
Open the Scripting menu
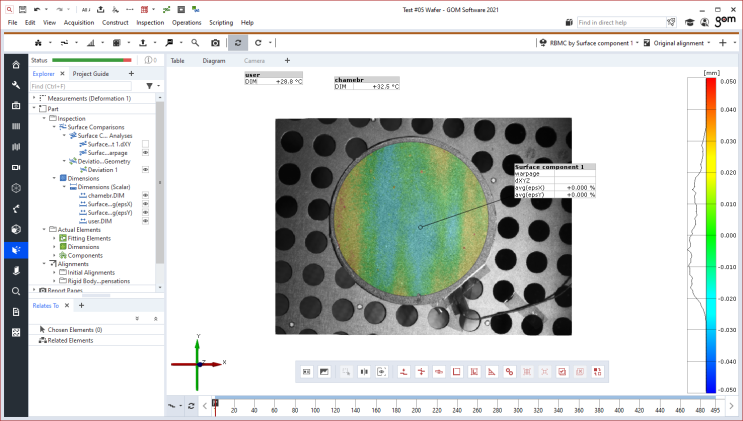221,22
